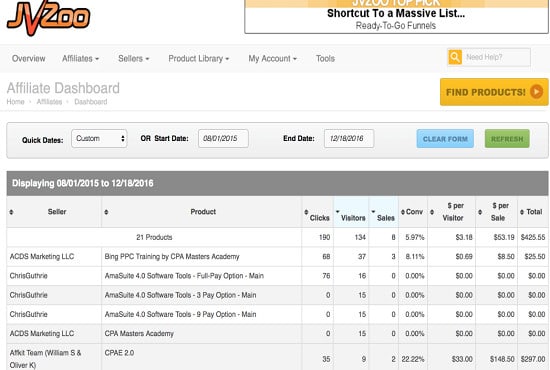
Task: Click the '$148.50' per sale value
Action: pos(502,359)
